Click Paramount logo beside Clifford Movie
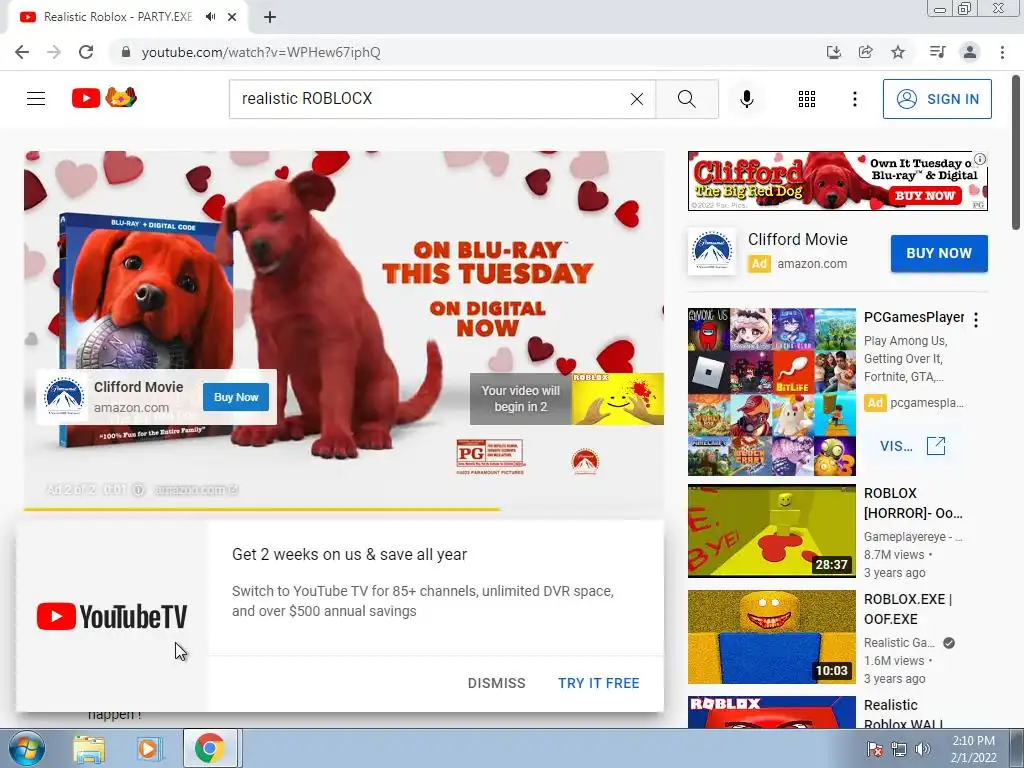Image resolution: width=1024 pixels, height=768 pixels. point(712,251)
